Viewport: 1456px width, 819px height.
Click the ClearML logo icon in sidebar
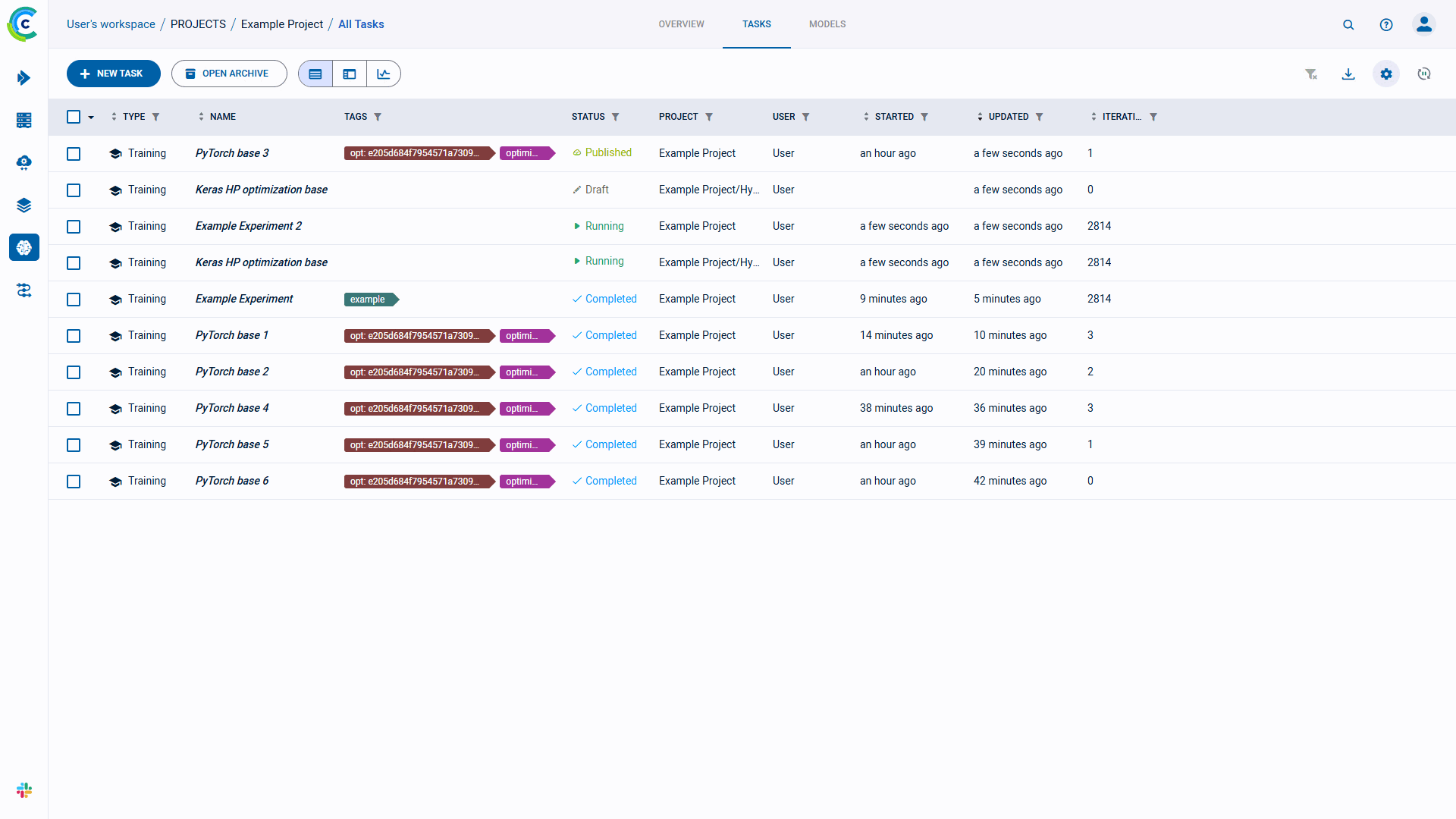point(24,24)
